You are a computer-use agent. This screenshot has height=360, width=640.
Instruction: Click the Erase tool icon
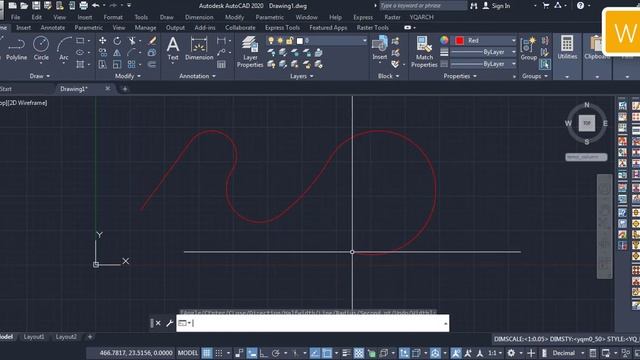click(152, 40)
